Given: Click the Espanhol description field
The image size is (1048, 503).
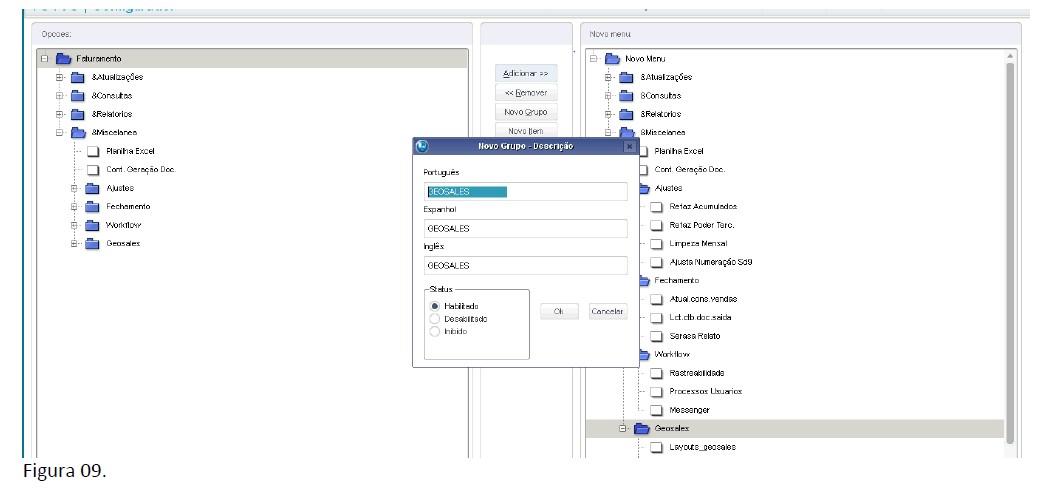Looking at the screenshot, I should click(526, 228).
